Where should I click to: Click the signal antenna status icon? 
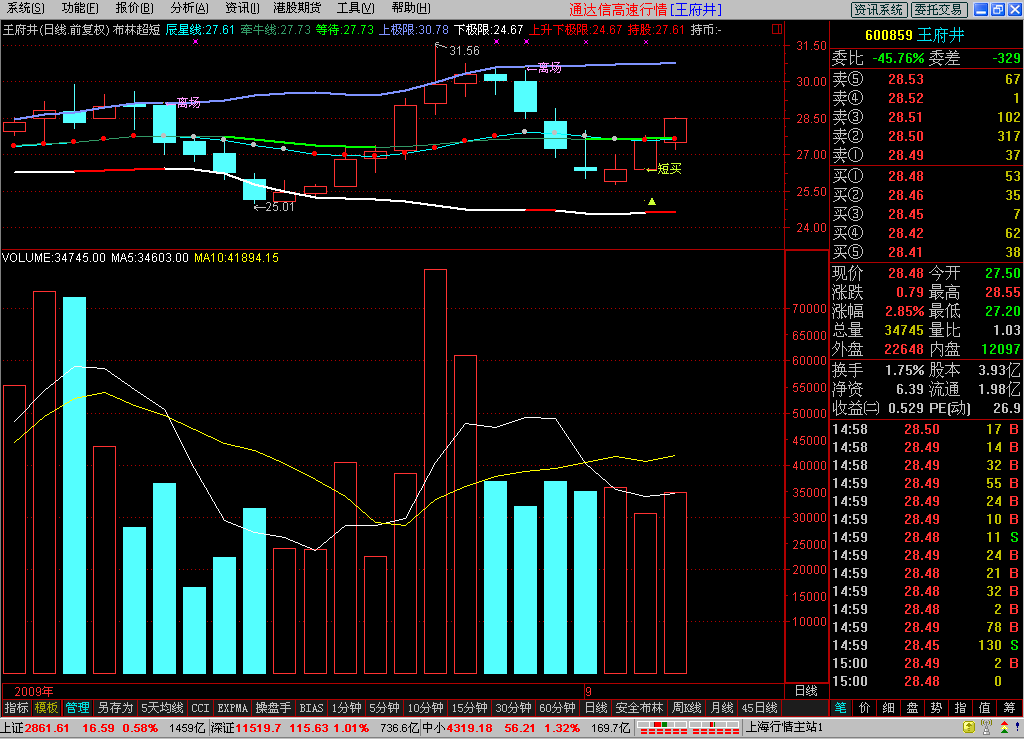(987, 727)
